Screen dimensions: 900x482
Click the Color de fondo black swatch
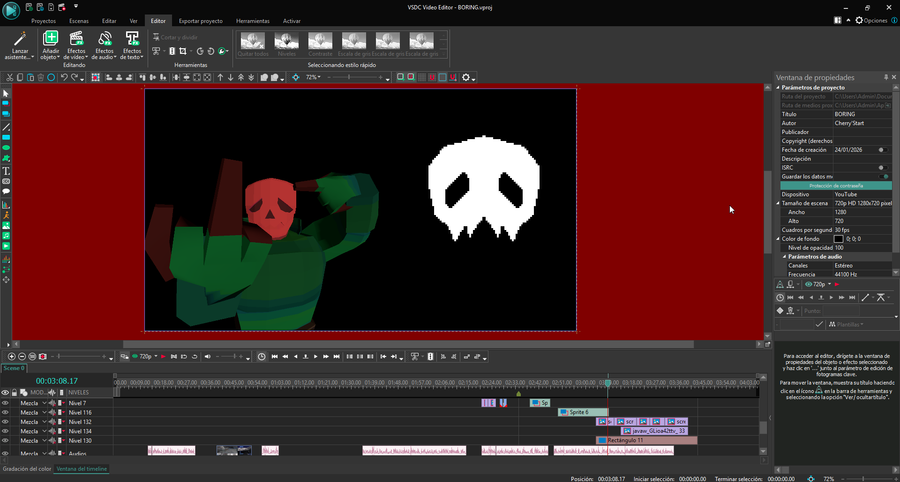coord(839,239)
